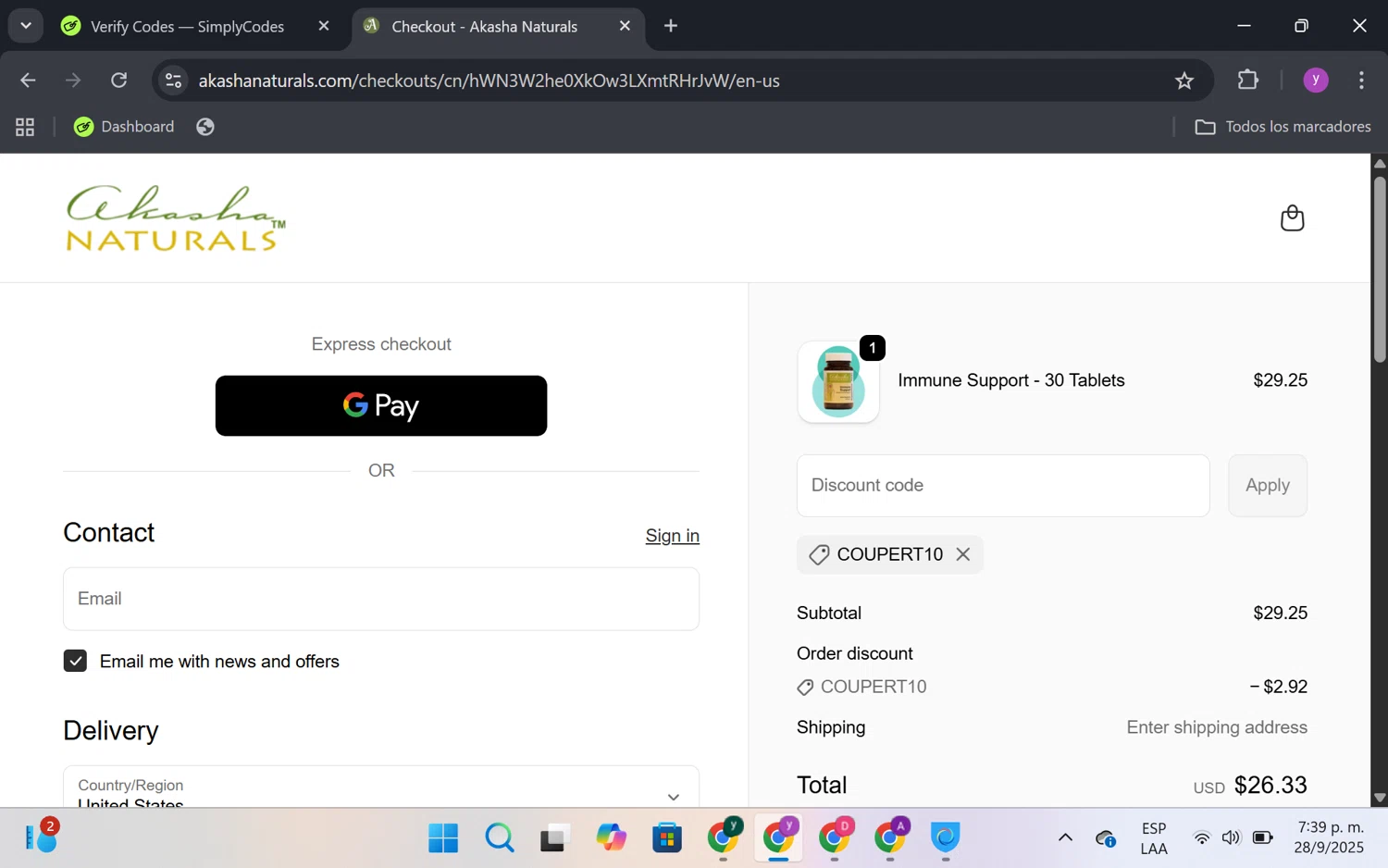This screenshot has width=1388, height=868.
Task: Click the Enter shipping address text
Action: point(1217,727)
